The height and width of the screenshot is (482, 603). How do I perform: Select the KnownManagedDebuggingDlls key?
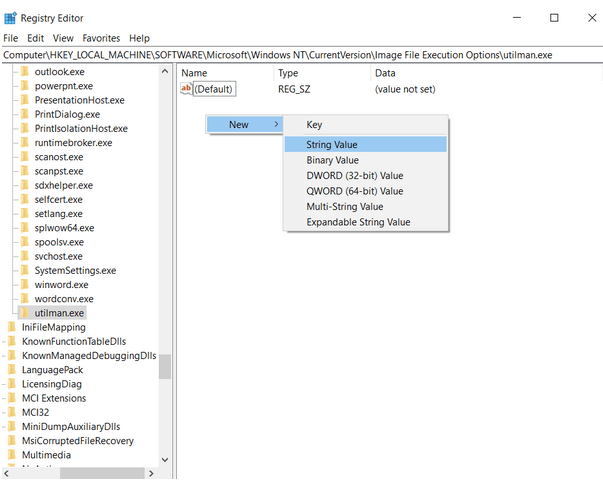(89, 356)
